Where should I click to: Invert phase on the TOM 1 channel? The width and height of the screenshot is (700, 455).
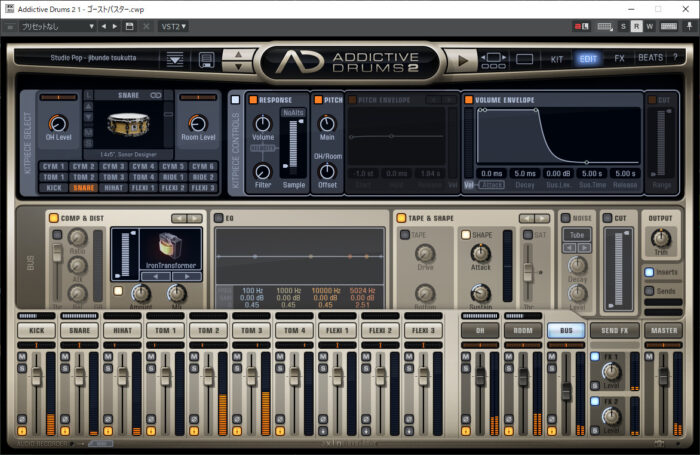151,419
